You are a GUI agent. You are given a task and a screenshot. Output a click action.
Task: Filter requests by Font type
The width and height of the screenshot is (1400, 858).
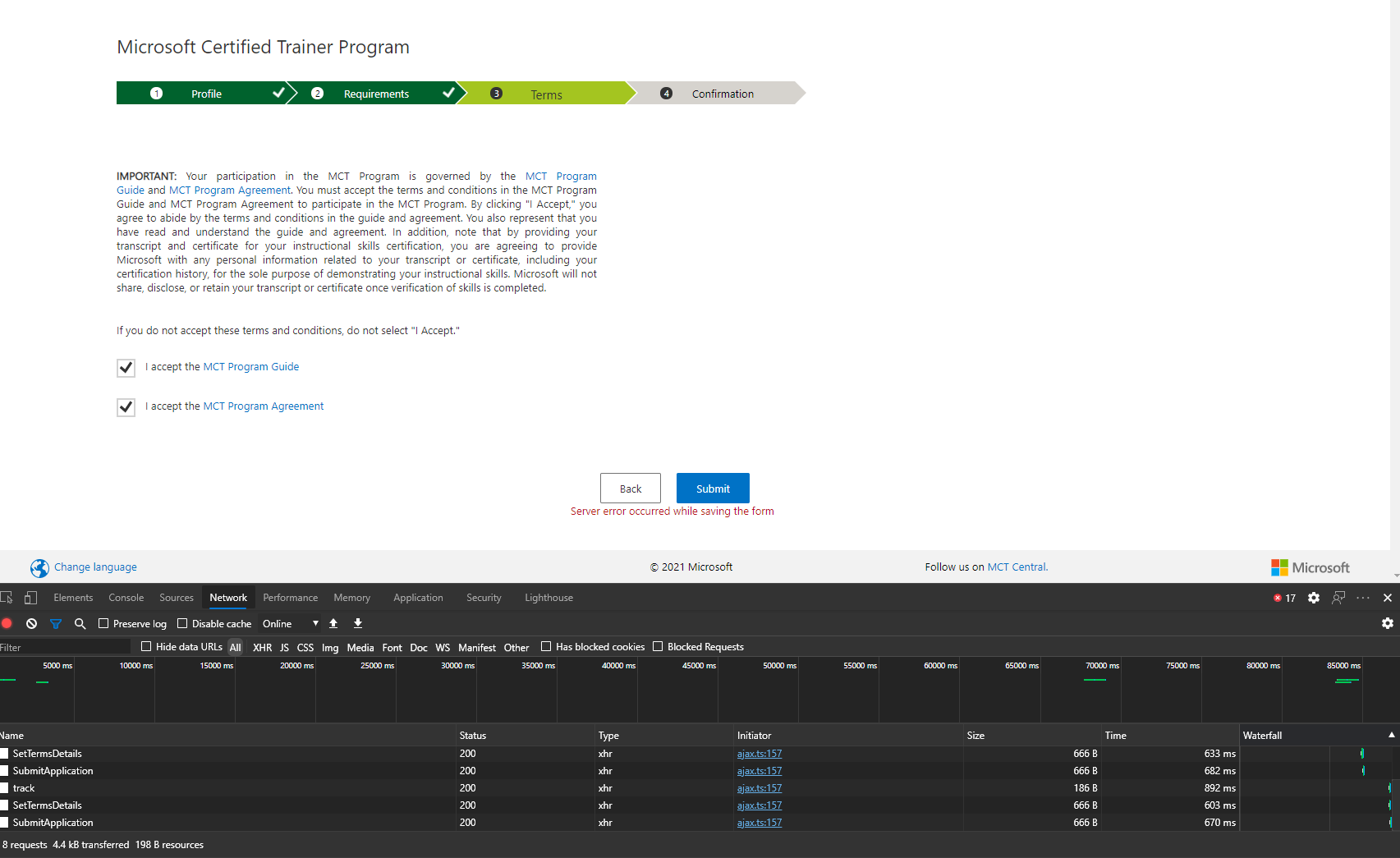point(392,647)
